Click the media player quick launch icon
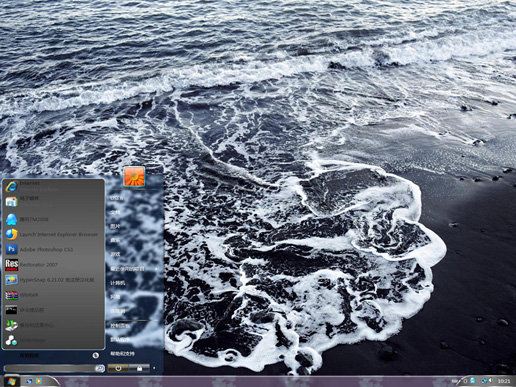The image size is (516, 387). pos(39,381)
